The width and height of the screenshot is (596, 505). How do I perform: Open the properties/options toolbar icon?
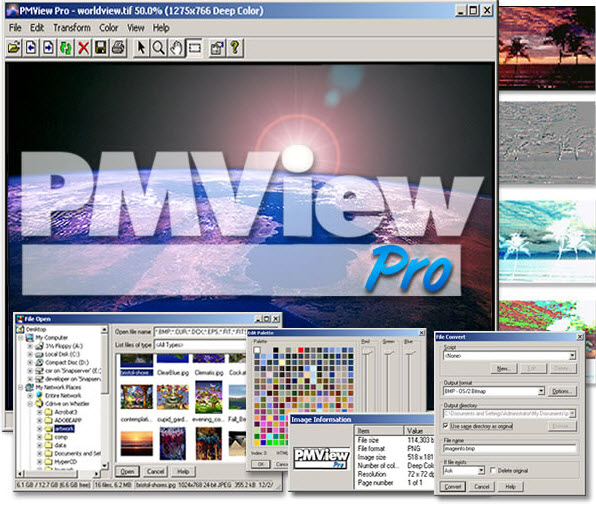point(217,48)
